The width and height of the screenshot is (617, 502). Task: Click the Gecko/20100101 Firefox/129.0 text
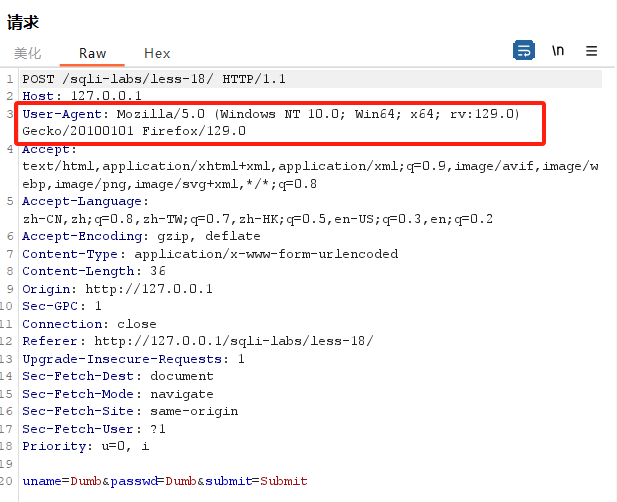click(x=134, y=131)
